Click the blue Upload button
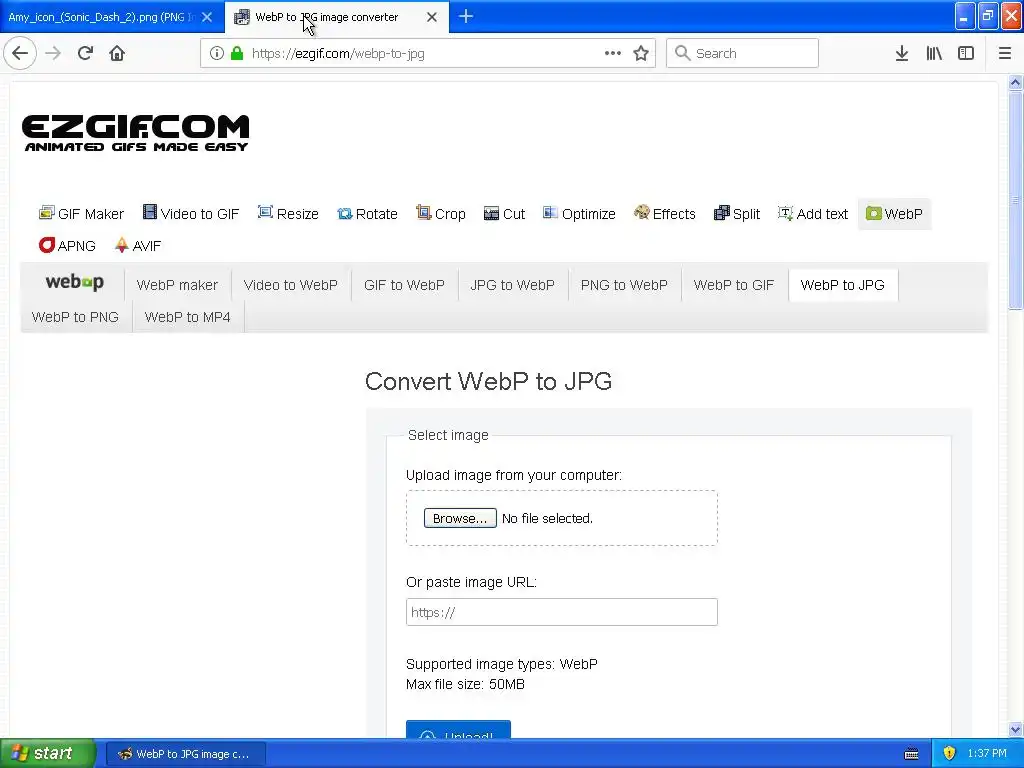Screen dimensions: 1024x768 (x=458, y=729)
